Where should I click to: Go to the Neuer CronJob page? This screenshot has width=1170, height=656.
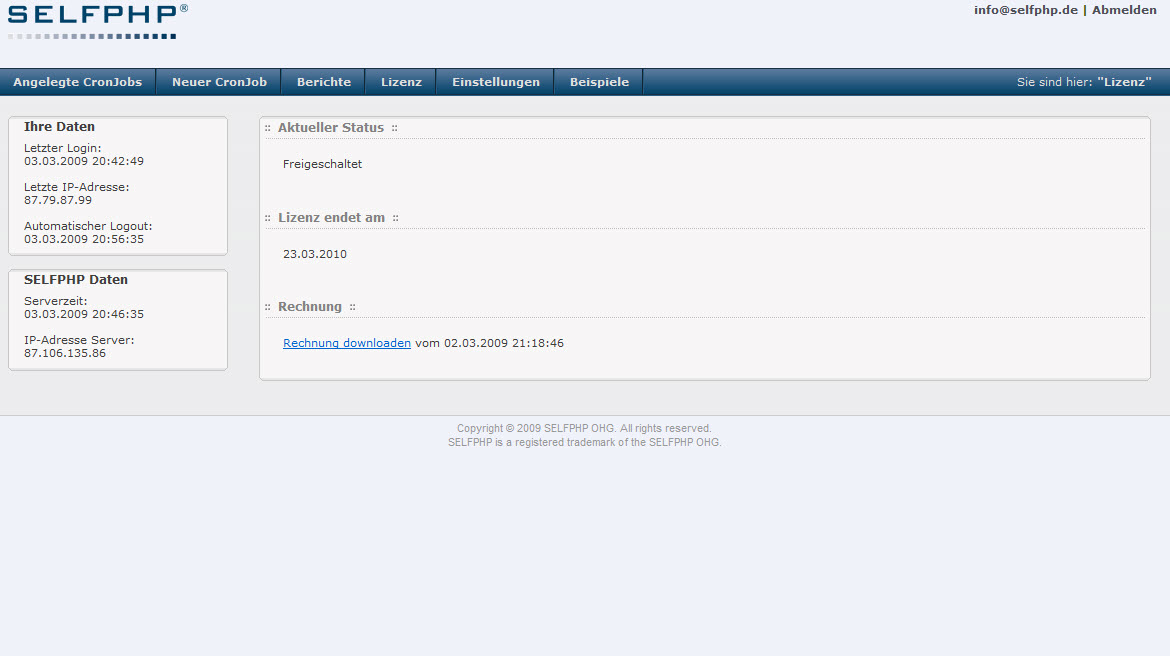point(219,82)
